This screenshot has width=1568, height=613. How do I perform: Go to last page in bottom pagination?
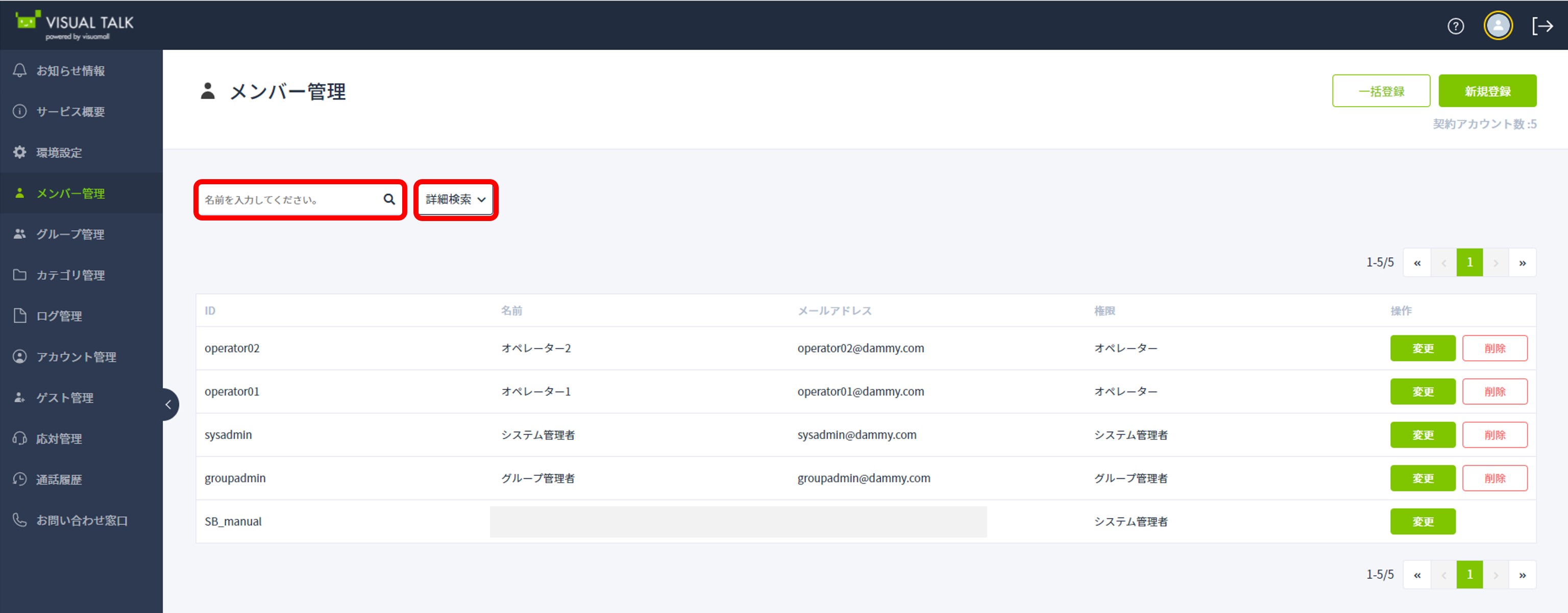1523,575
